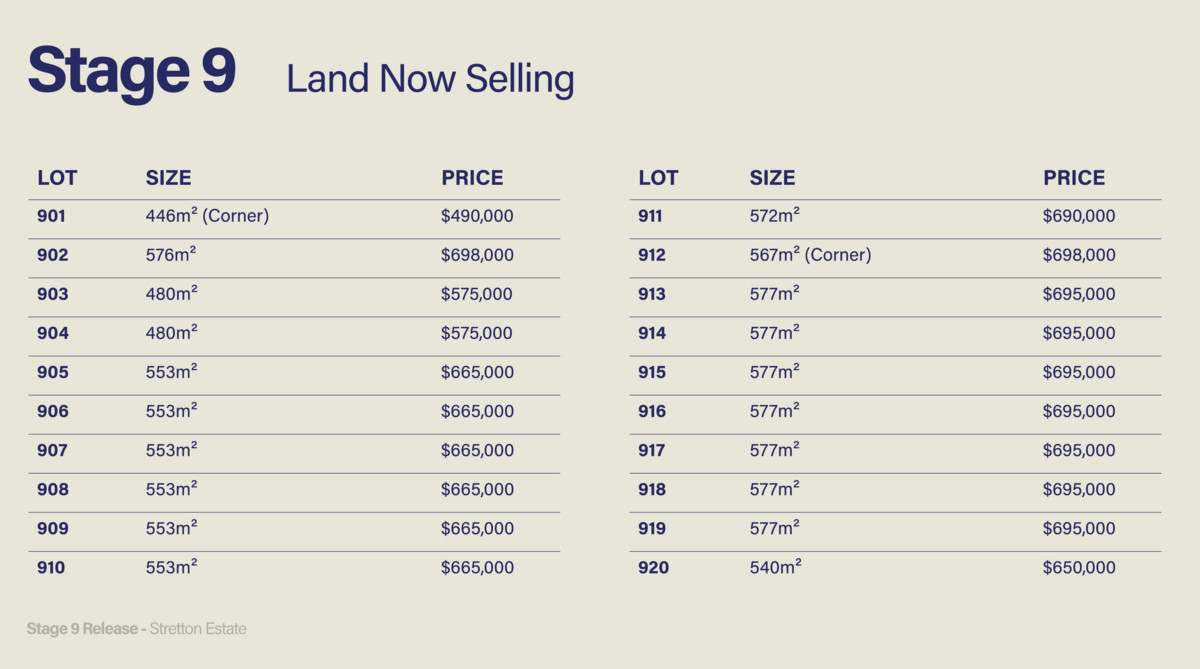Click the 576m² size of lot 902
Viewport: 1200px width, 669px height.
171,255
